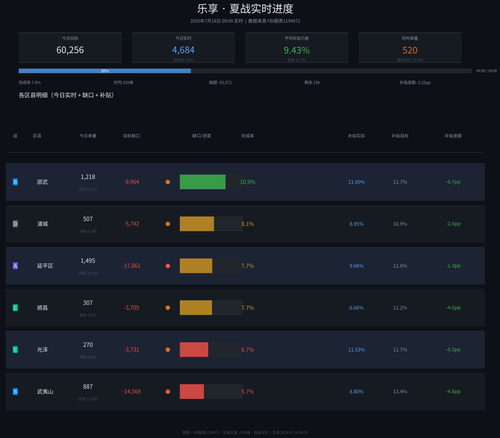The width and height of the screenshot is (500, 438).
Task: Click the subsidy target 13.4%
Action: [400, 391]
